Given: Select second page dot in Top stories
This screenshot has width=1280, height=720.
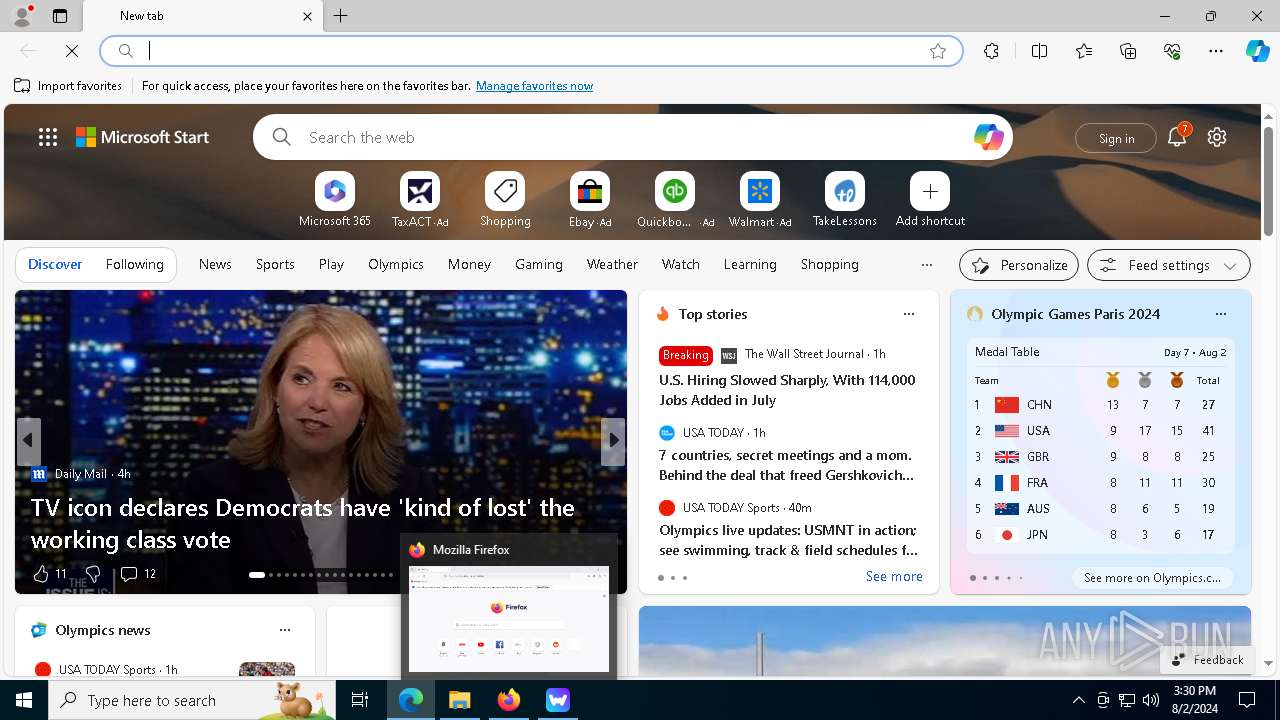Looking at the screenshot, I should point(673,578).
